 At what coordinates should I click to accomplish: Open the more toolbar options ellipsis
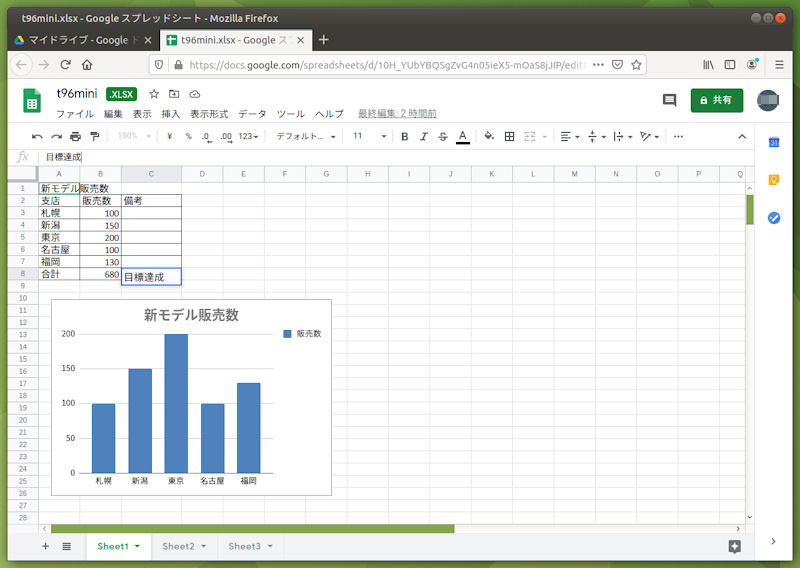[678, 136]
